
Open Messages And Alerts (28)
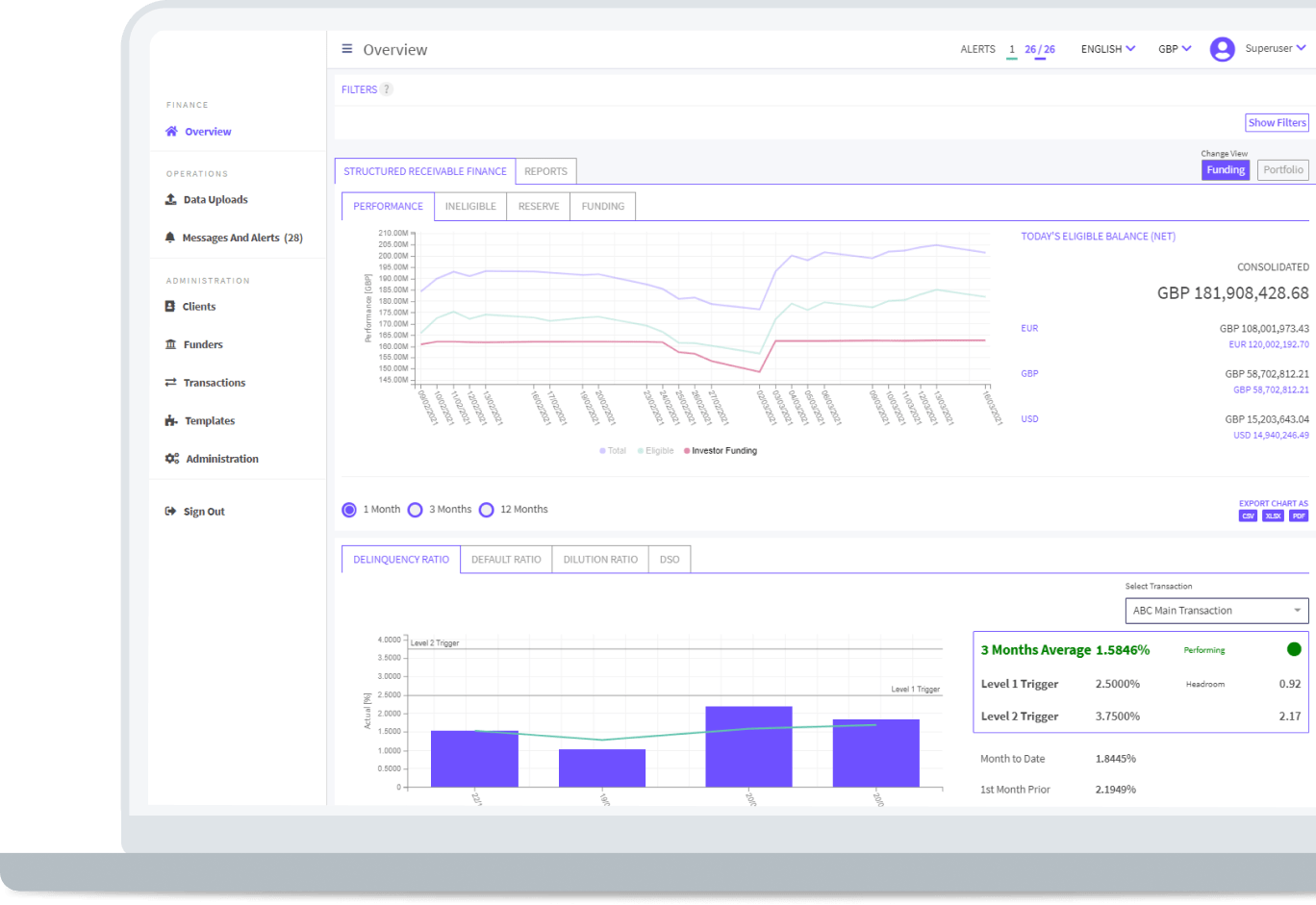(x=242, y=238)
